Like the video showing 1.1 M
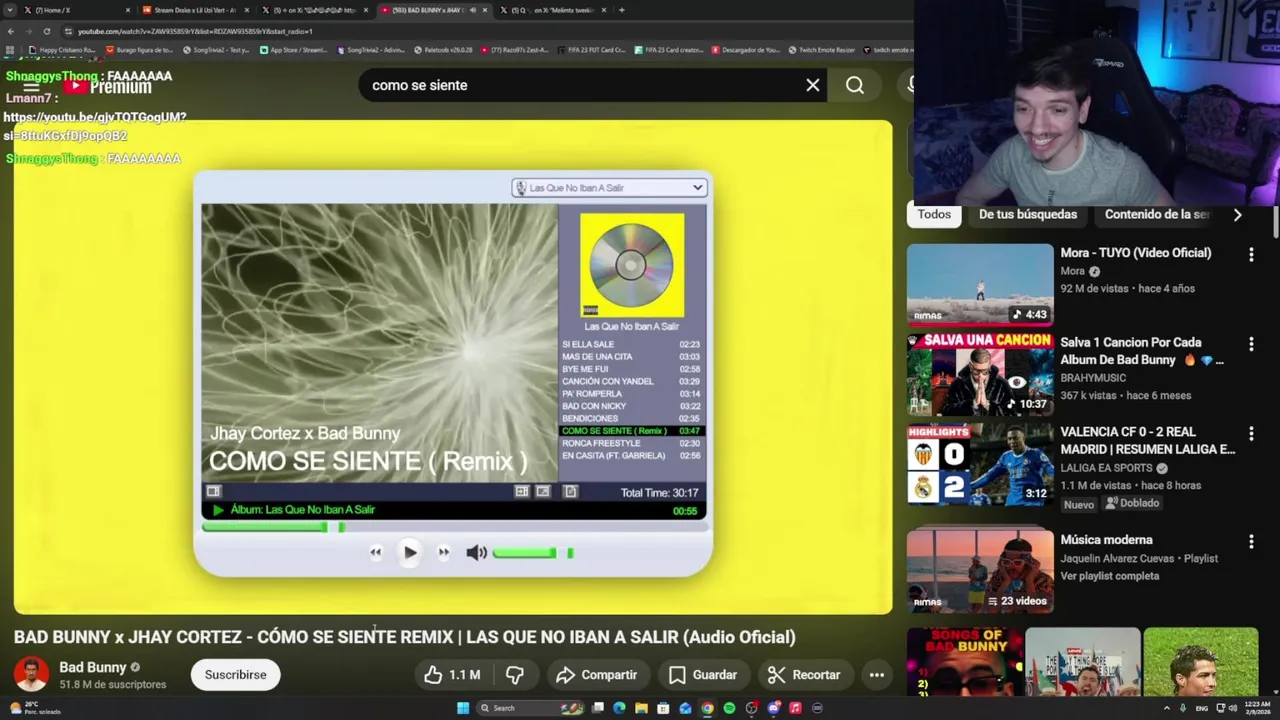The width and height of the screenshot is (1280, 720). point(453,675)
